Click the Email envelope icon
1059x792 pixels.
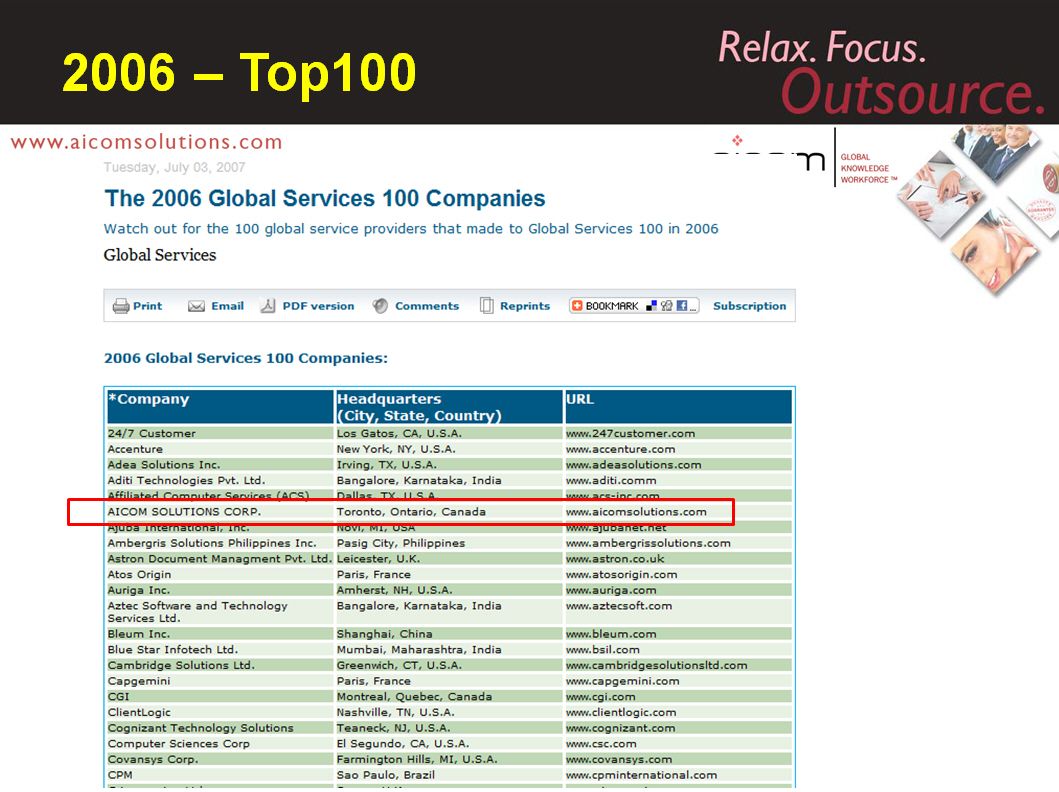196,307
